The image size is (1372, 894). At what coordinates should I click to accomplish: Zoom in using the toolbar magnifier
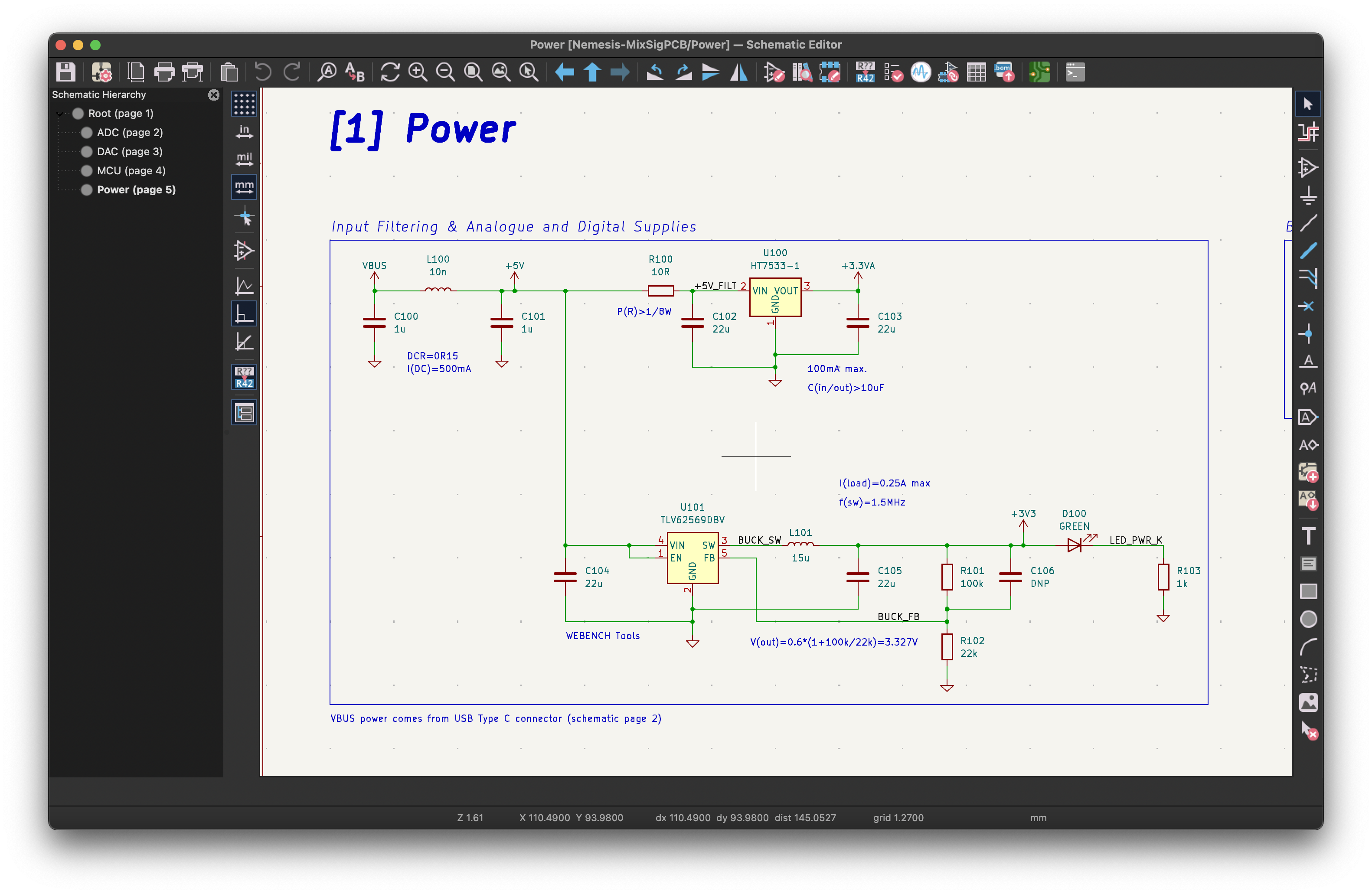coord(417,73)
